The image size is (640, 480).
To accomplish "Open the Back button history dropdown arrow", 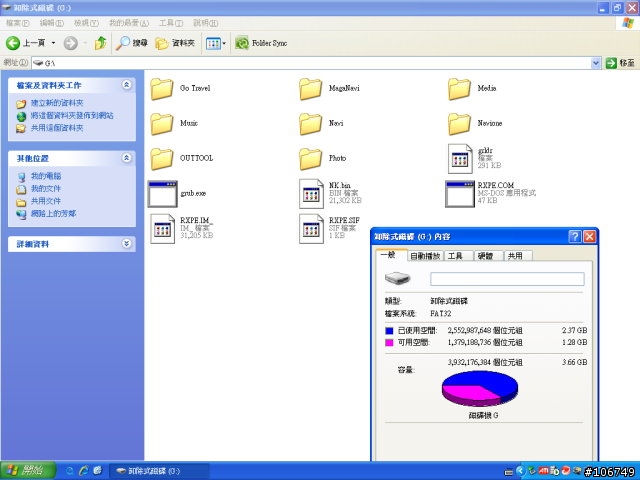I will click(53, 43).
